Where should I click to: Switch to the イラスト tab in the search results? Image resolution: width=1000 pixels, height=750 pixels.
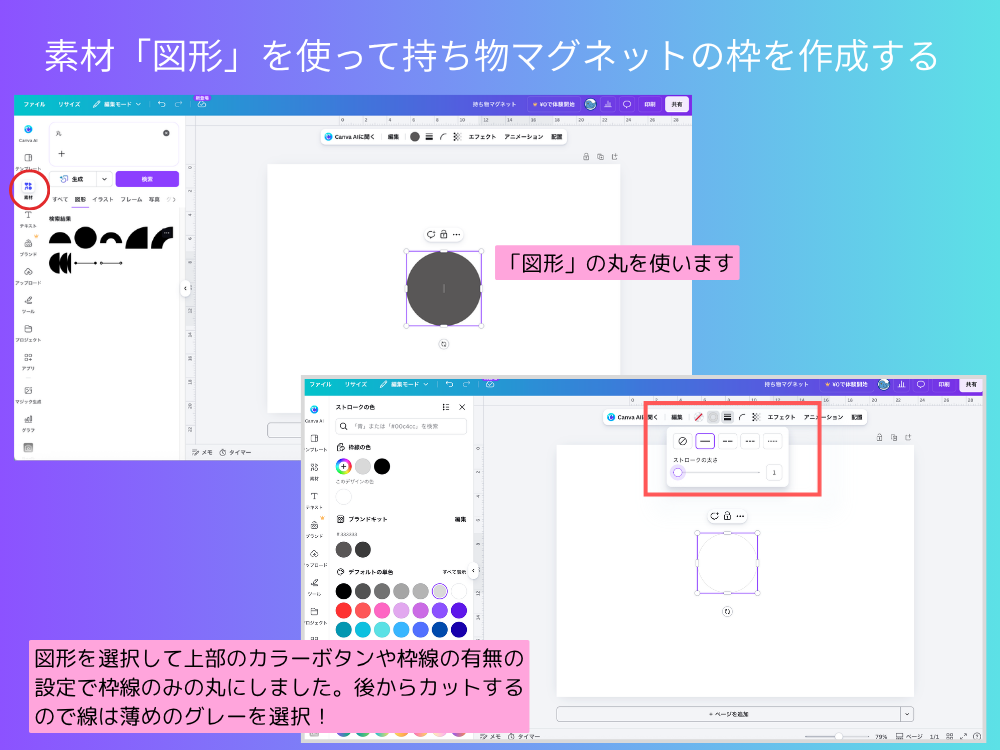point(102,199)
